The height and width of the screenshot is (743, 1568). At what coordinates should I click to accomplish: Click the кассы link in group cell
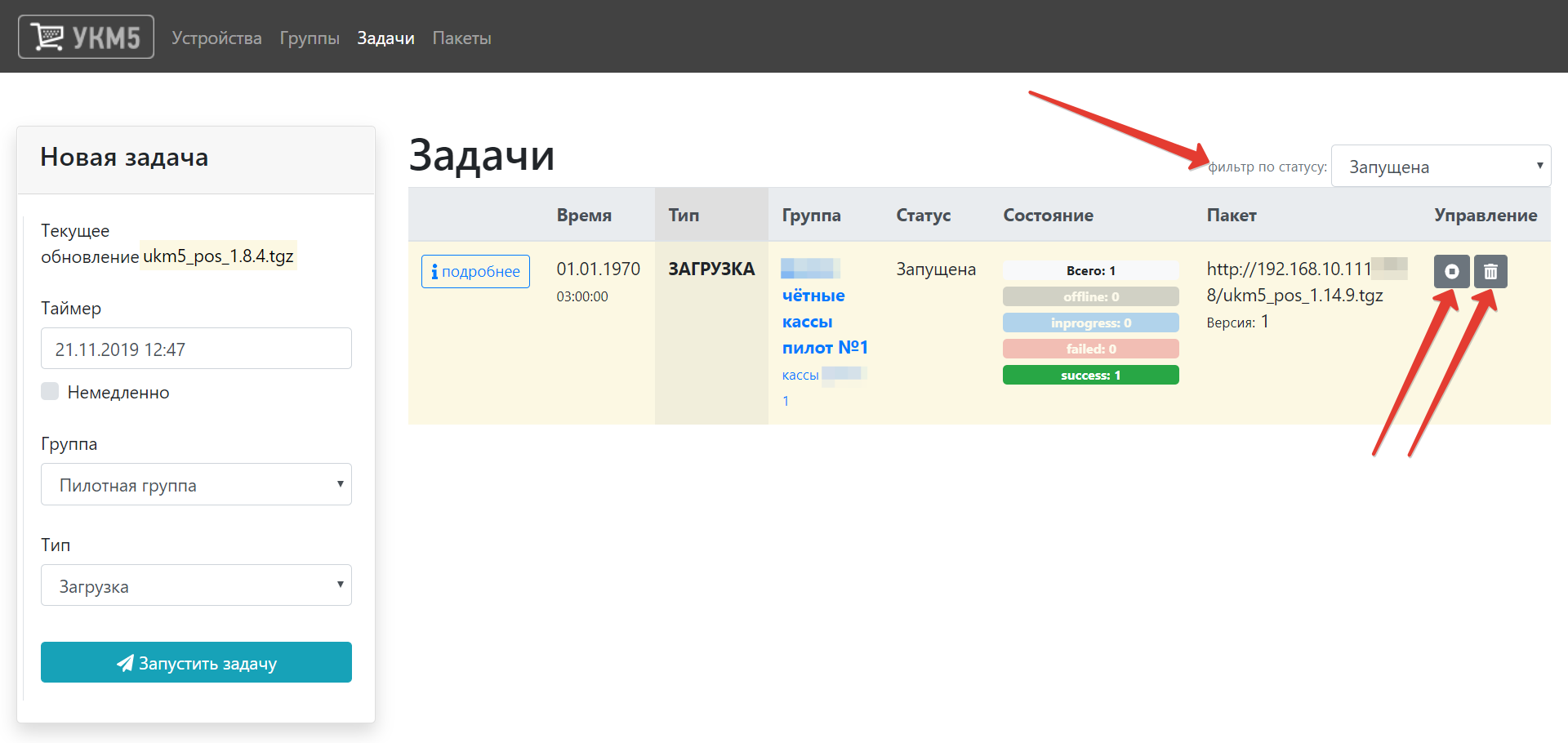800,375
